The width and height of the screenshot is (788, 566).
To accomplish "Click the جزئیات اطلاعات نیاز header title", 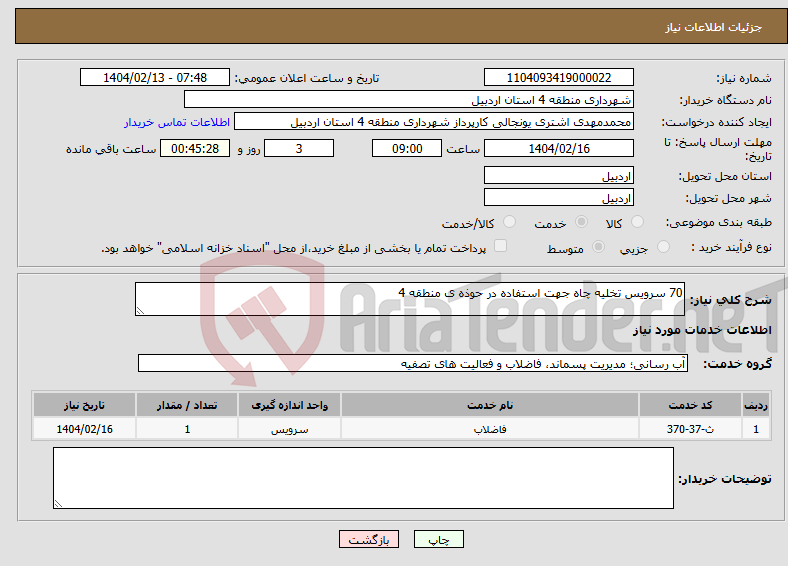I will click(x=714, y=27).
